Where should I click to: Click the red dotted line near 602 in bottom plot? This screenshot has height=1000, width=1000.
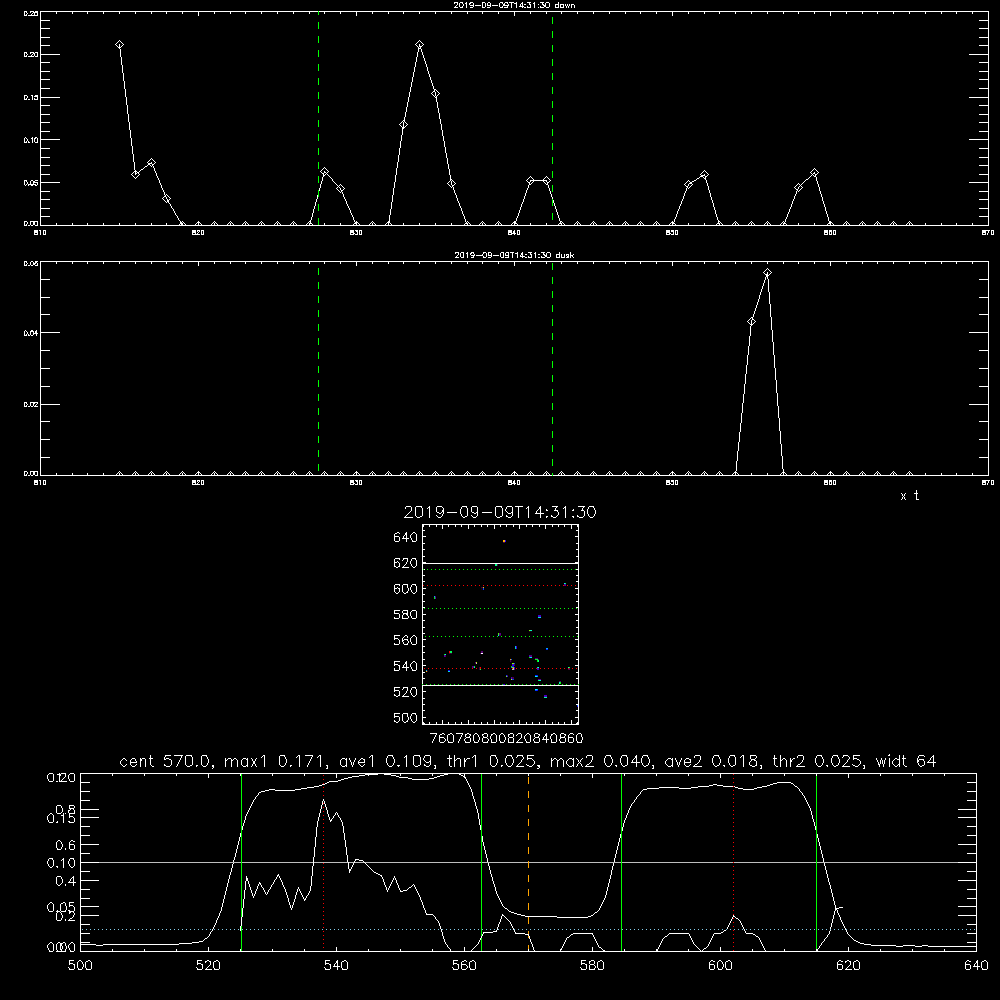734,862
